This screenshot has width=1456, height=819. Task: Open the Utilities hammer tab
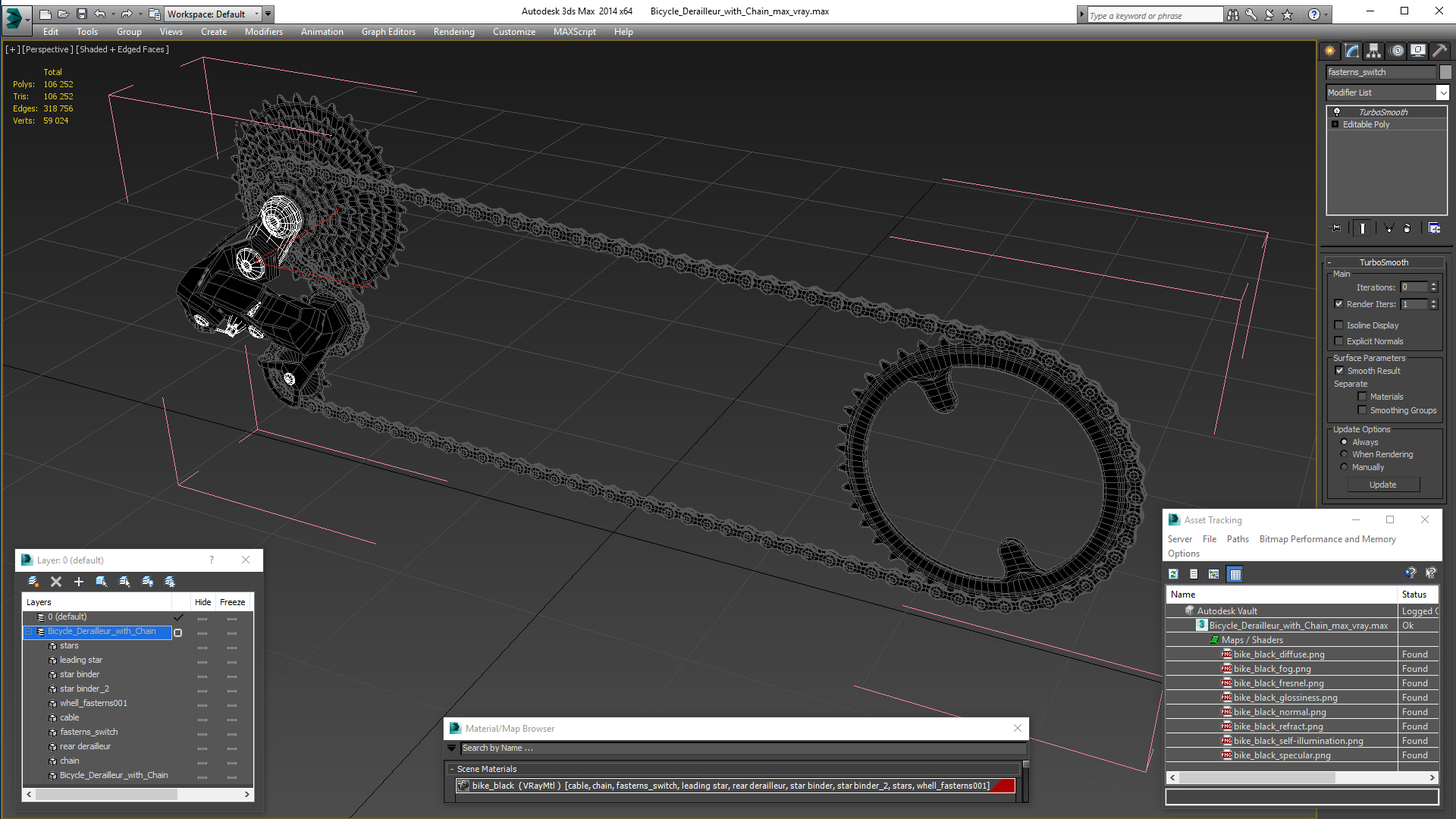coord(1439,51)
